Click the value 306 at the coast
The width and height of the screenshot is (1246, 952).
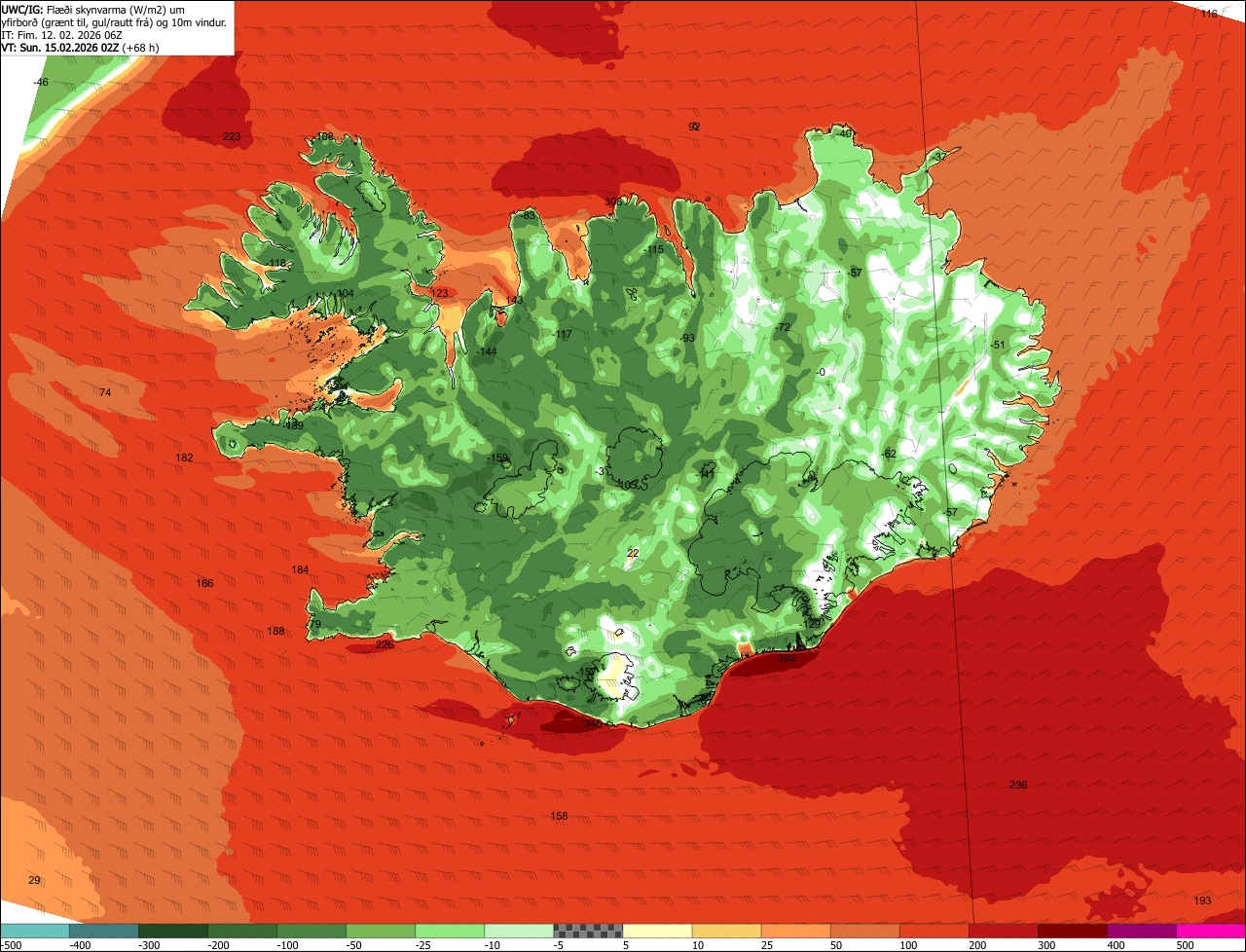click(612, 201)
